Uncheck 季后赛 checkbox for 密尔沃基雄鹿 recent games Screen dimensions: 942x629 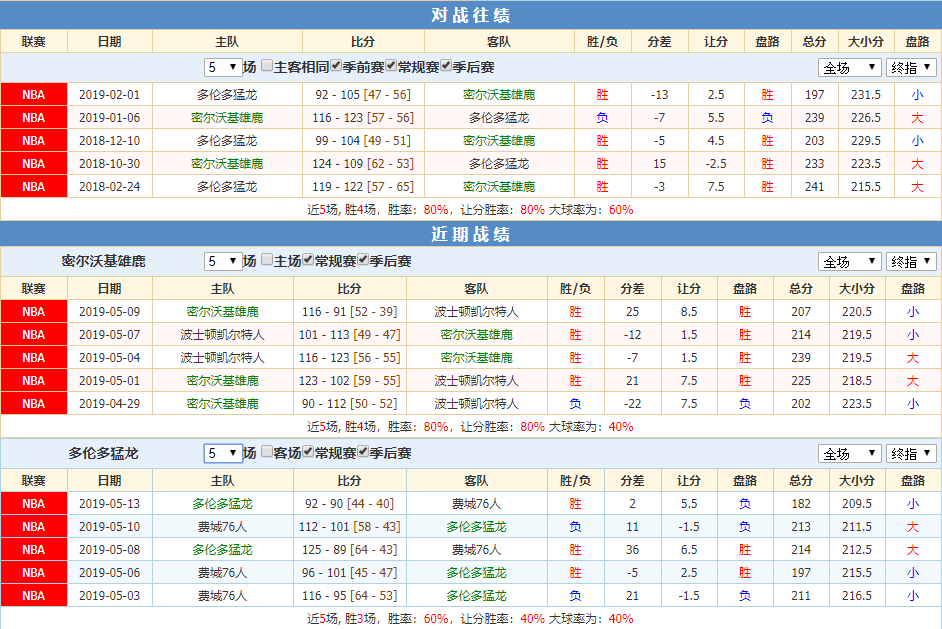coord(363,260)
